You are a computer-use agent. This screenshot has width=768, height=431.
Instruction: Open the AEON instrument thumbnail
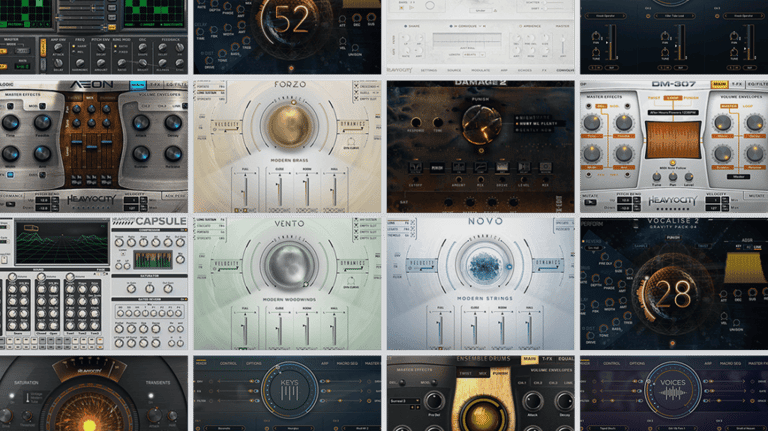click(94, 146)
